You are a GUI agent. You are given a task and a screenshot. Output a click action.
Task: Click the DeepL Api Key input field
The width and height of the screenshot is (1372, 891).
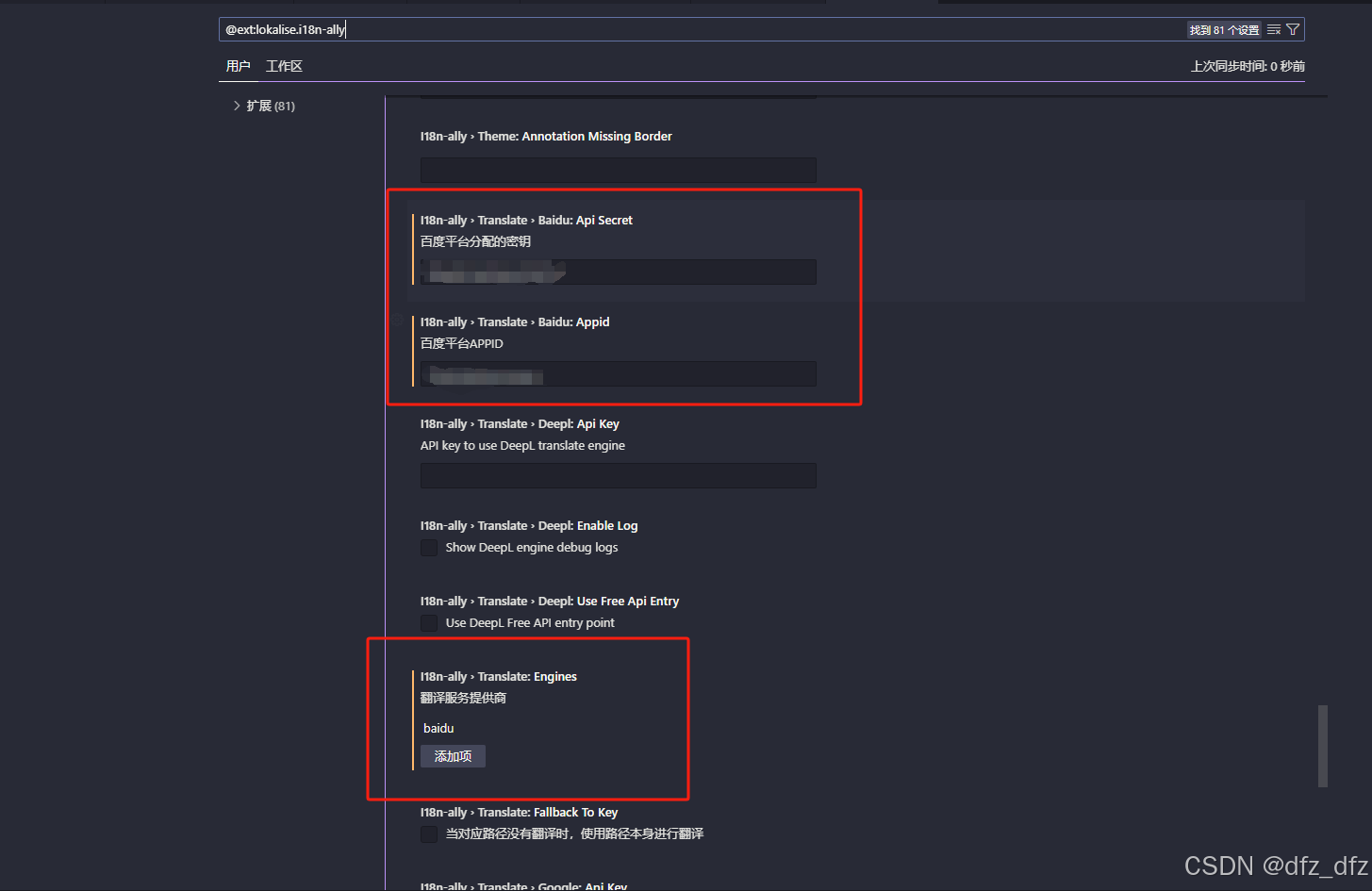[x=618, y=475]
